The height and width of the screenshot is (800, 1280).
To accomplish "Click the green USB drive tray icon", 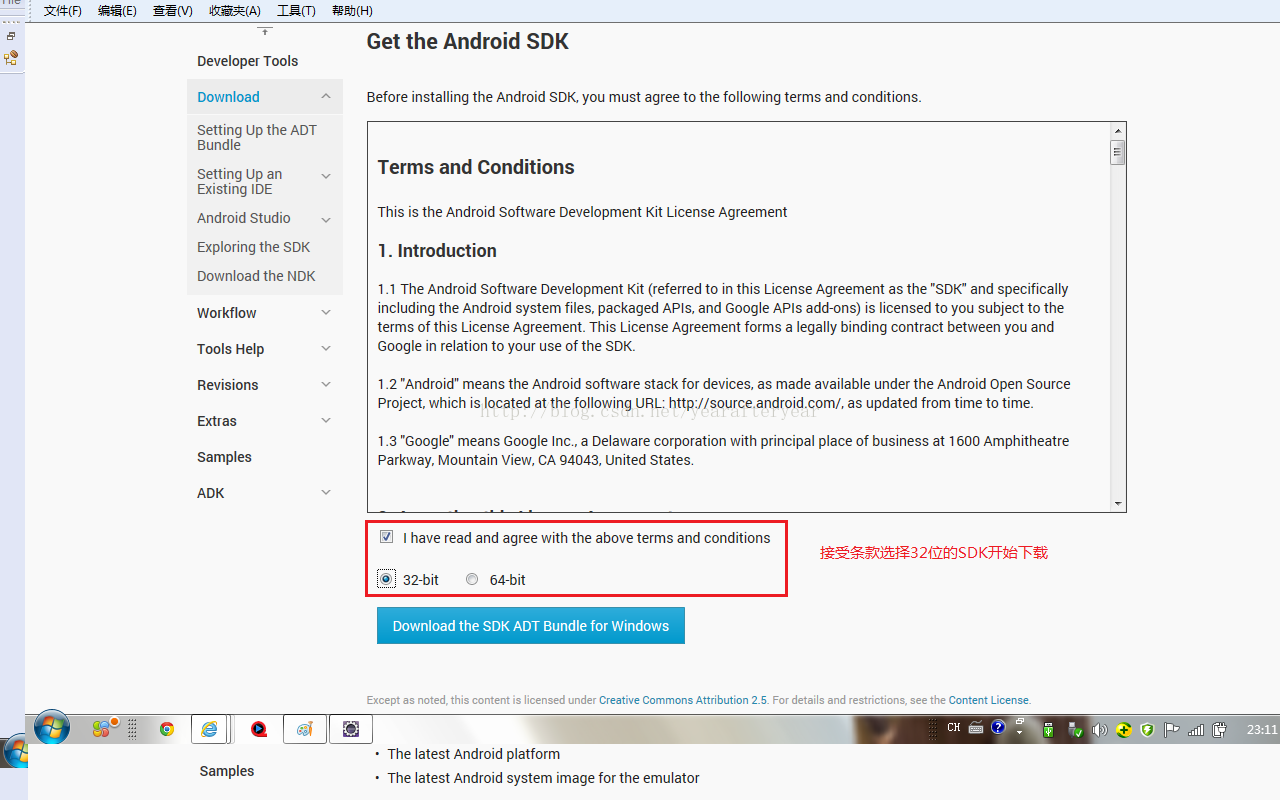I will [x=1048, y=730].
